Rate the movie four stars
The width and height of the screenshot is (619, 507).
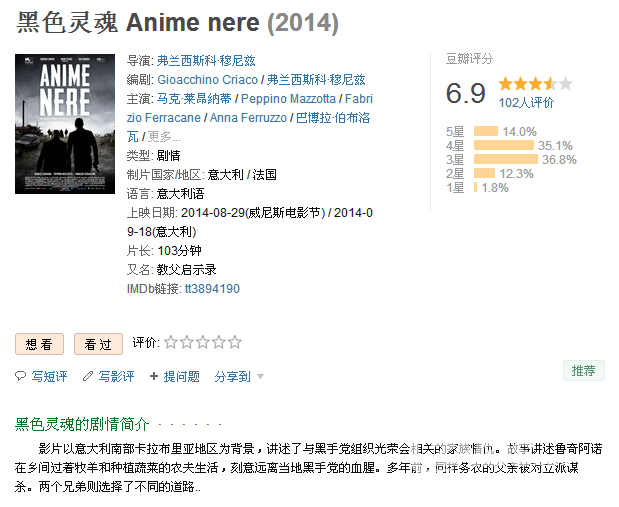coord(219,343)
